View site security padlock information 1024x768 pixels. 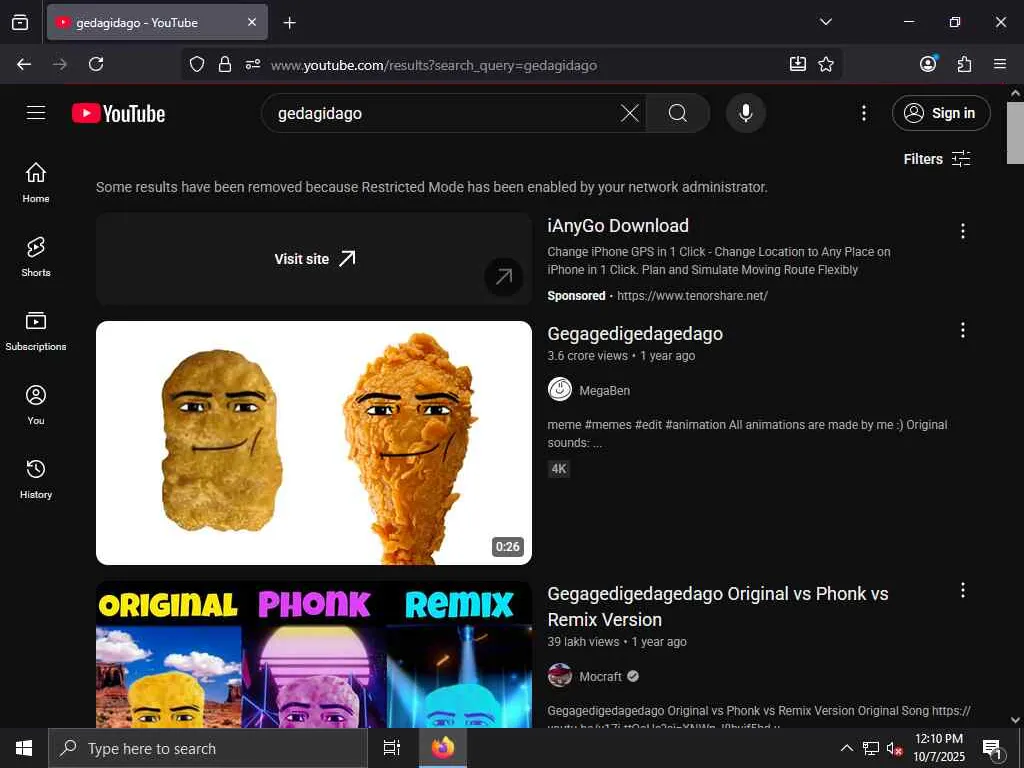click(x=225, y=64)
